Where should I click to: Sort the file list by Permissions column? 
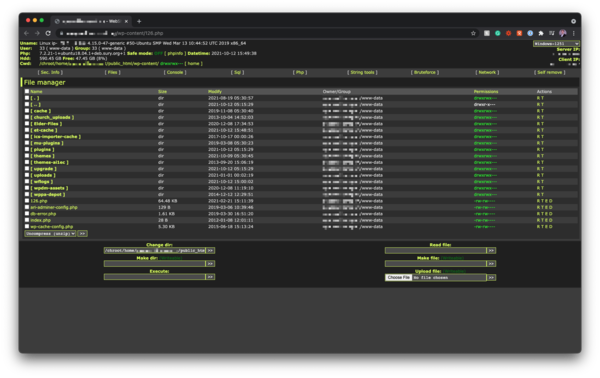[486, 91]
